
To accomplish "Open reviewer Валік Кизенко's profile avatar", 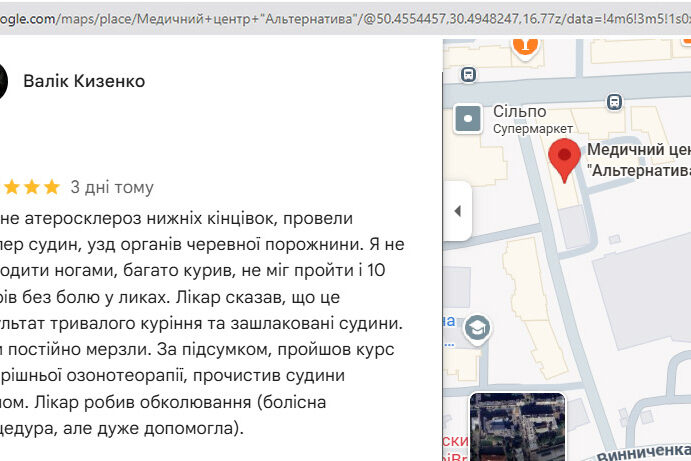I will (3, 81).
